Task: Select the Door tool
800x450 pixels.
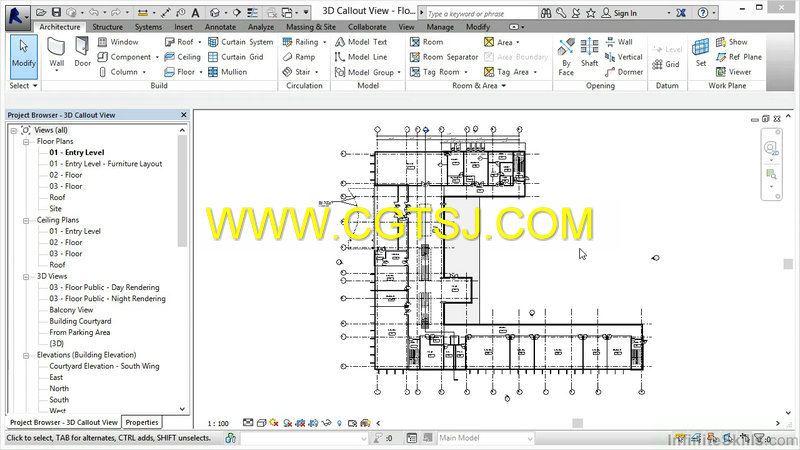Action: tap(82, 53)
